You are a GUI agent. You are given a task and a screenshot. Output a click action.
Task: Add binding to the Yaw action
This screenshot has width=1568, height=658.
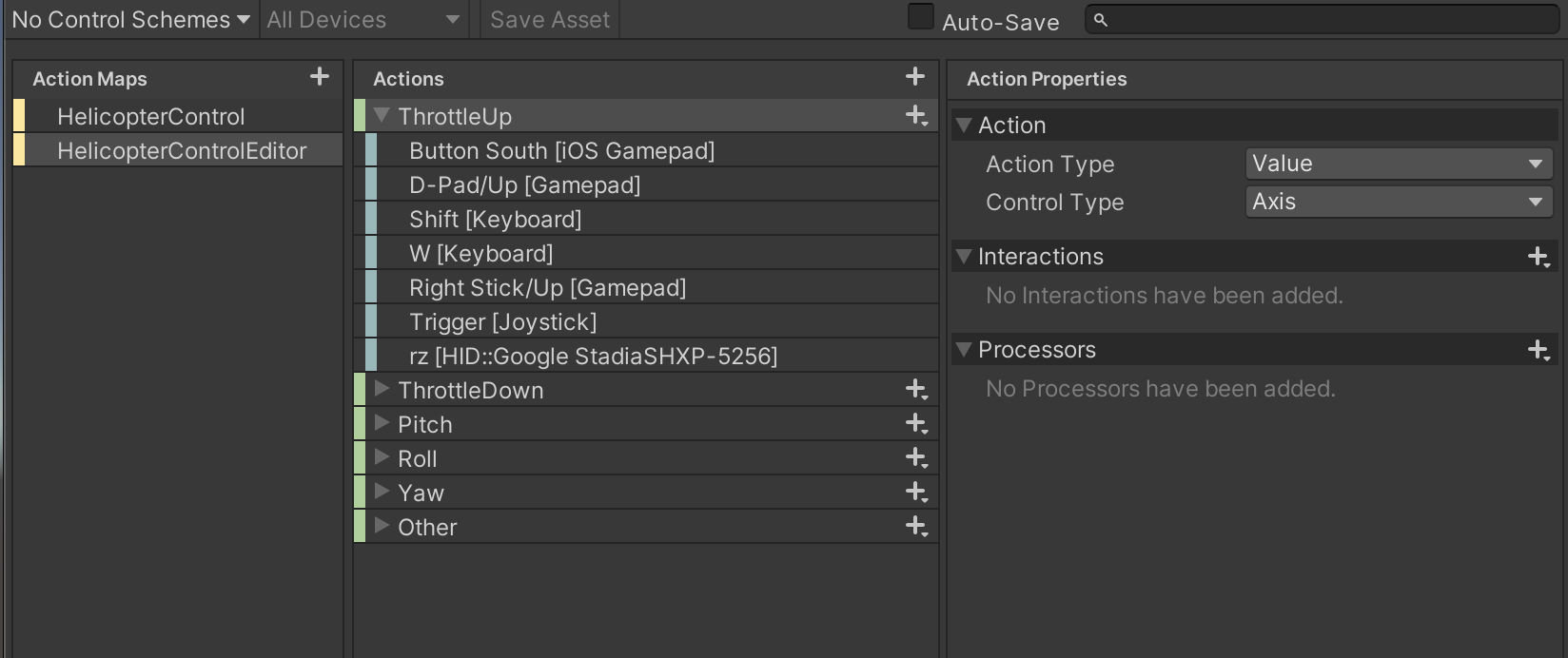916,493
